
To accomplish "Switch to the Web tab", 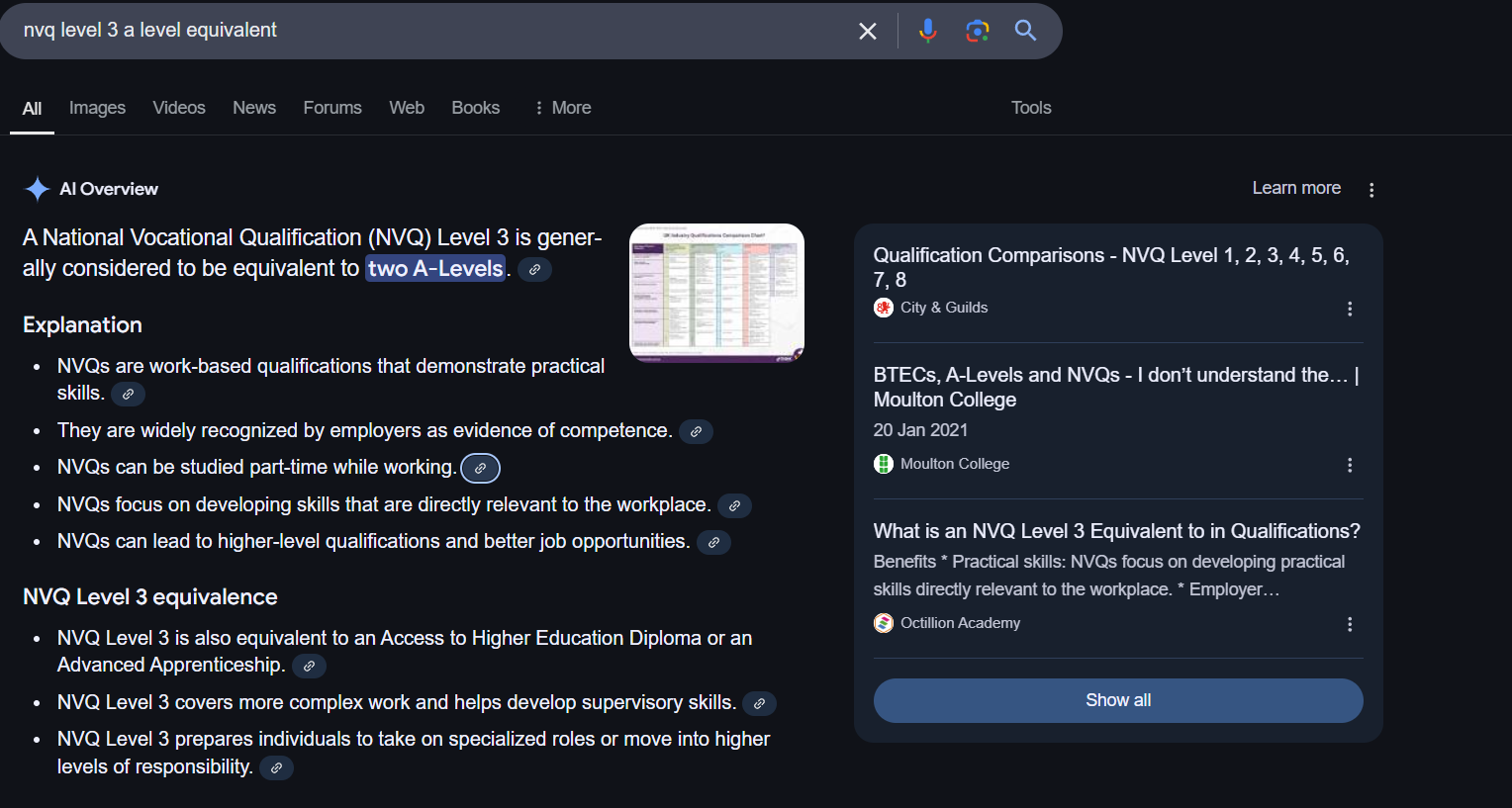I will click(x=407, y=108).
